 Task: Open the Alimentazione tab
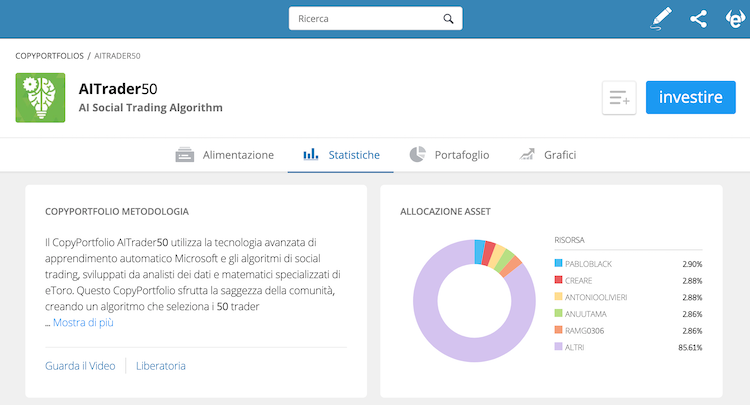(225, 155)
